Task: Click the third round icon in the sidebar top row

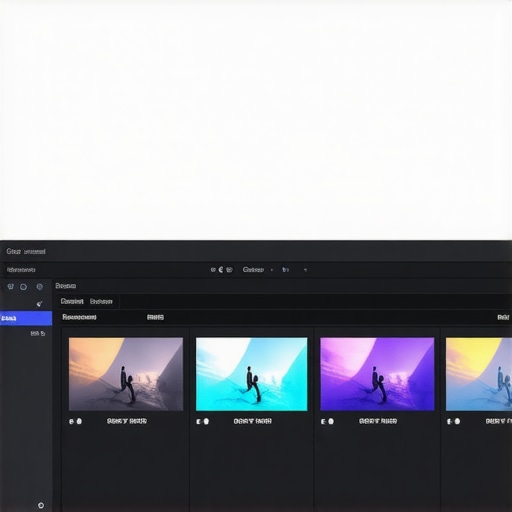Action: (x=40, y=287)
